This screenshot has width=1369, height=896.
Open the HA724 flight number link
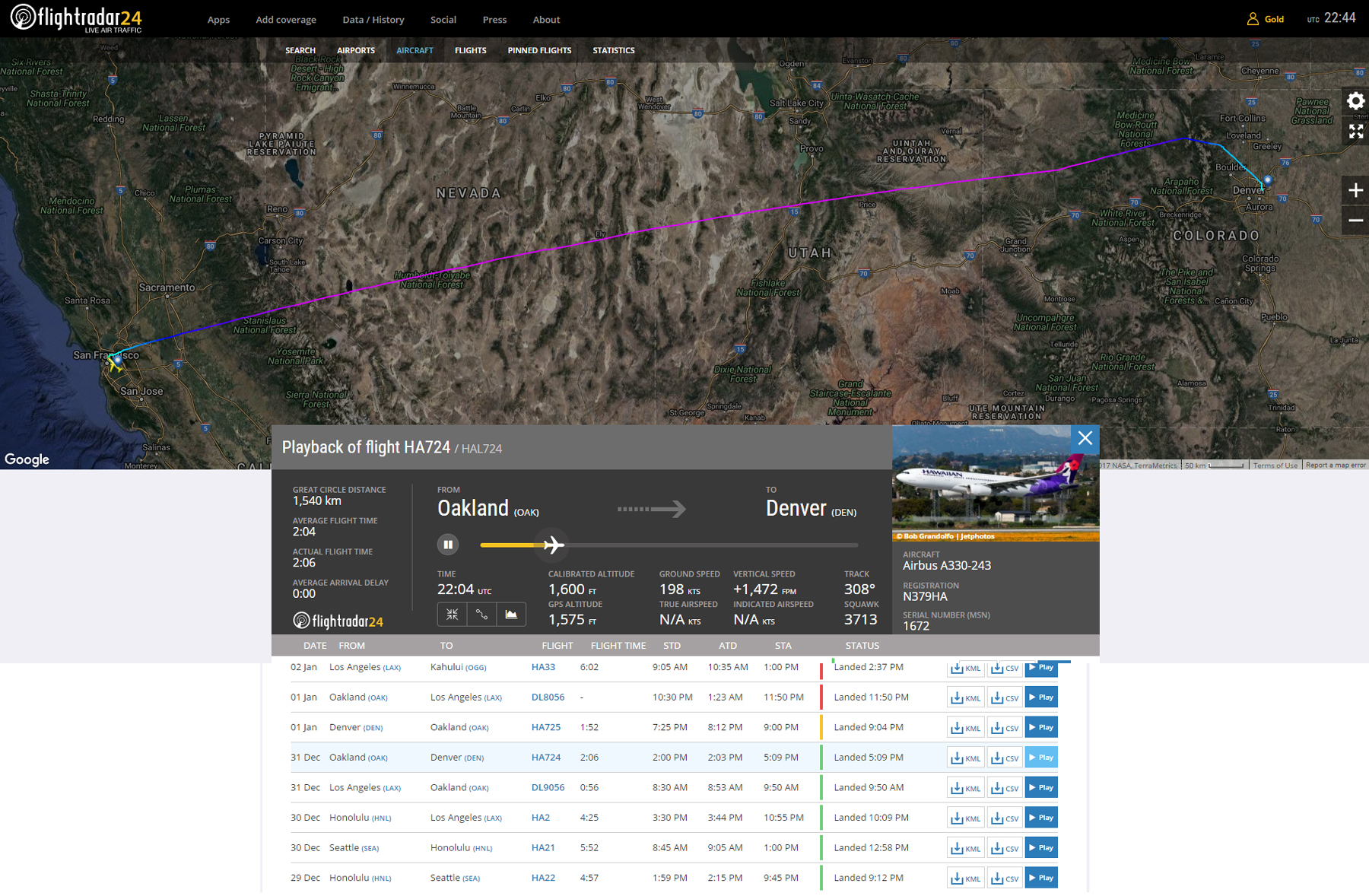click(x=546, y=758)
